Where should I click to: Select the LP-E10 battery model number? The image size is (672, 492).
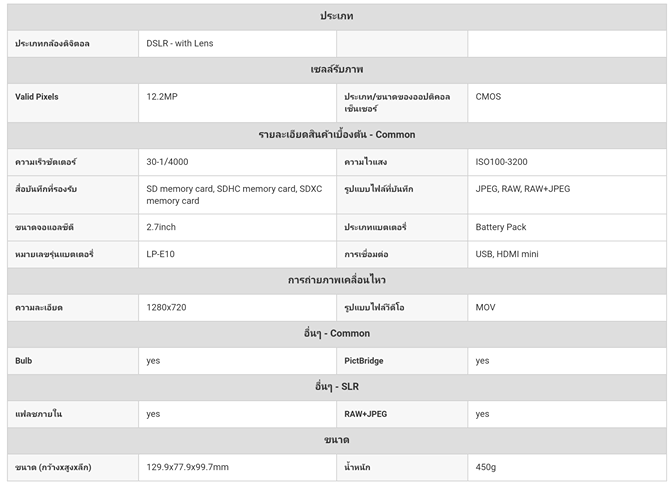161,254
